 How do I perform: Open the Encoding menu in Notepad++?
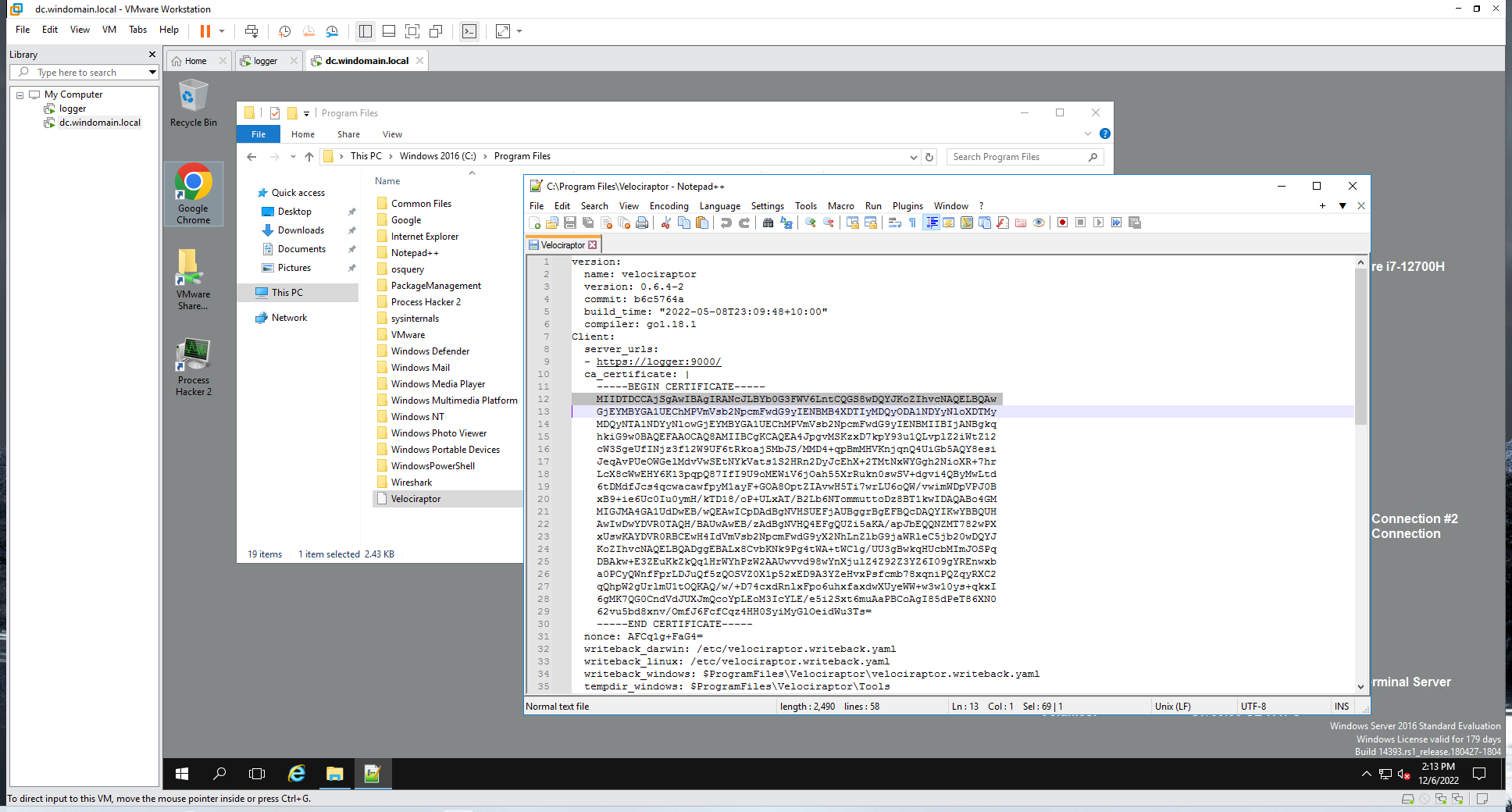(x=669, y=205)
